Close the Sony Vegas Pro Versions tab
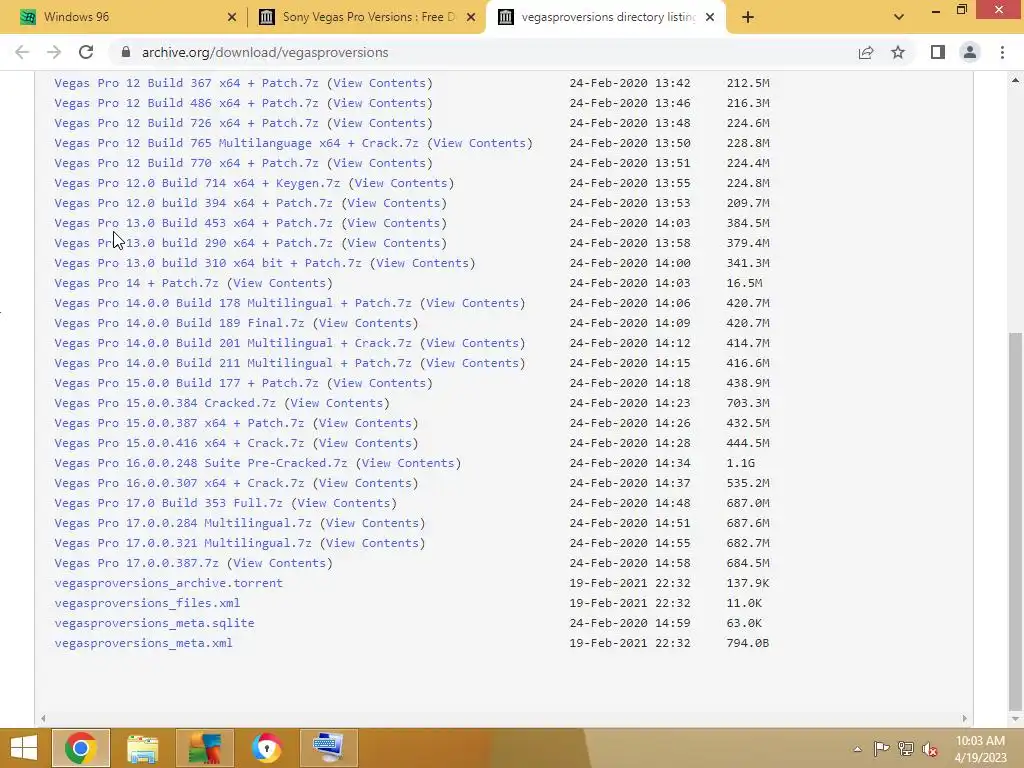 click(471, 17)
